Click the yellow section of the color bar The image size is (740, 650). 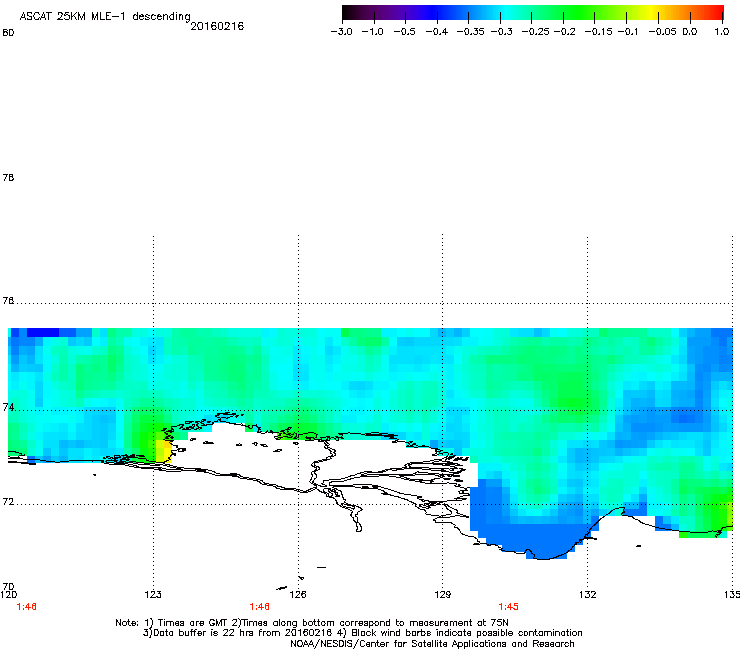tap(654, 12)
